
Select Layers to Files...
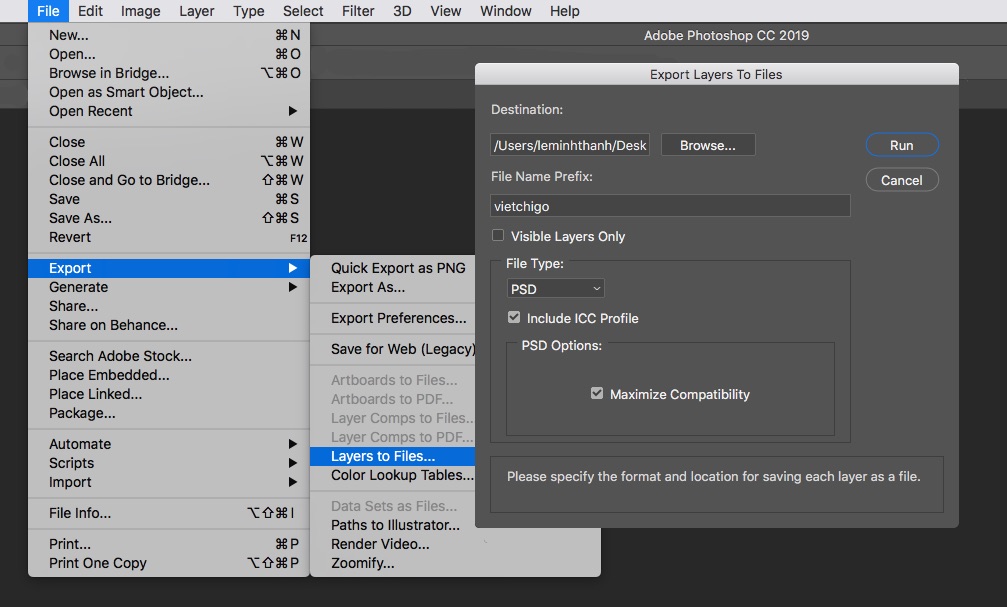392,456
